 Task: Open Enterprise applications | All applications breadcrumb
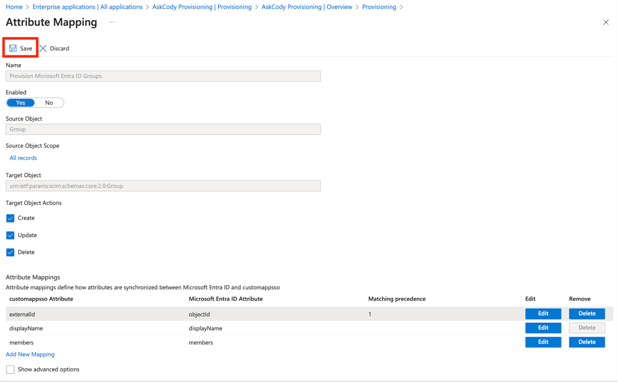point(87,7)
